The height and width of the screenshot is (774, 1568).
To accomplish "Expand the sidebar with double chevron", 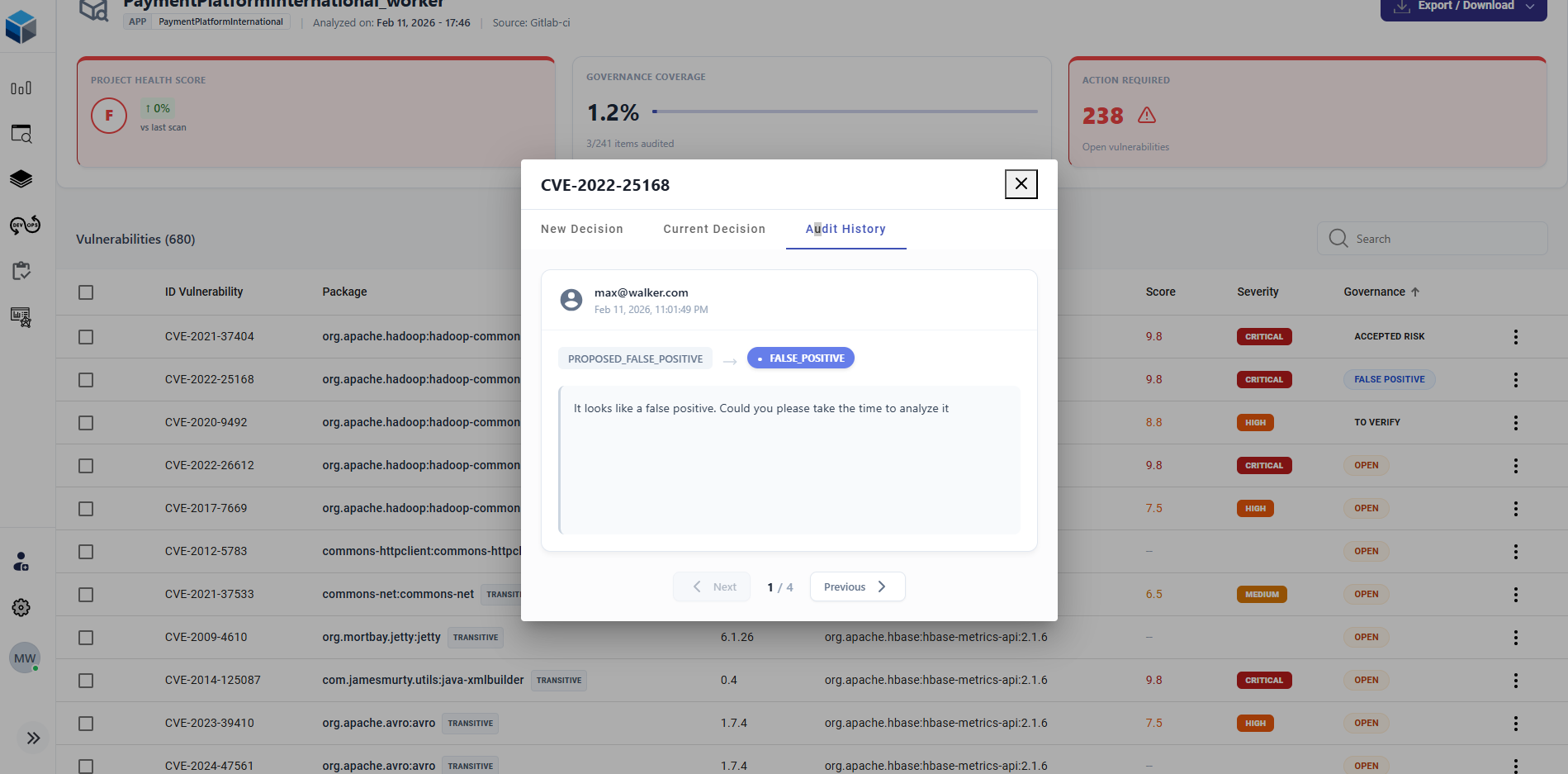I will pyautogui.click(x=33, y=738).
